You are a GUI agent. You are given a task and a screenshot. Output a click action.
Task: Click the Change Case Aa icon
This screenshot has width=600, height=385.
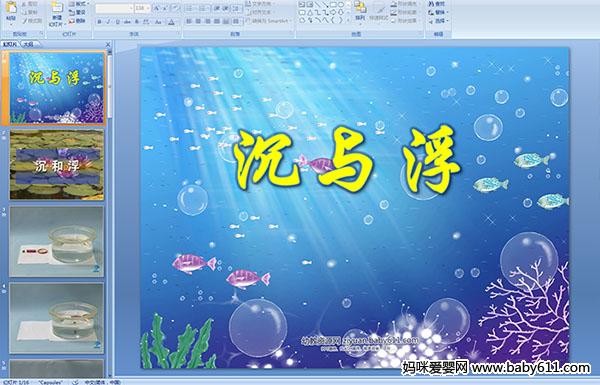(158, 22)
